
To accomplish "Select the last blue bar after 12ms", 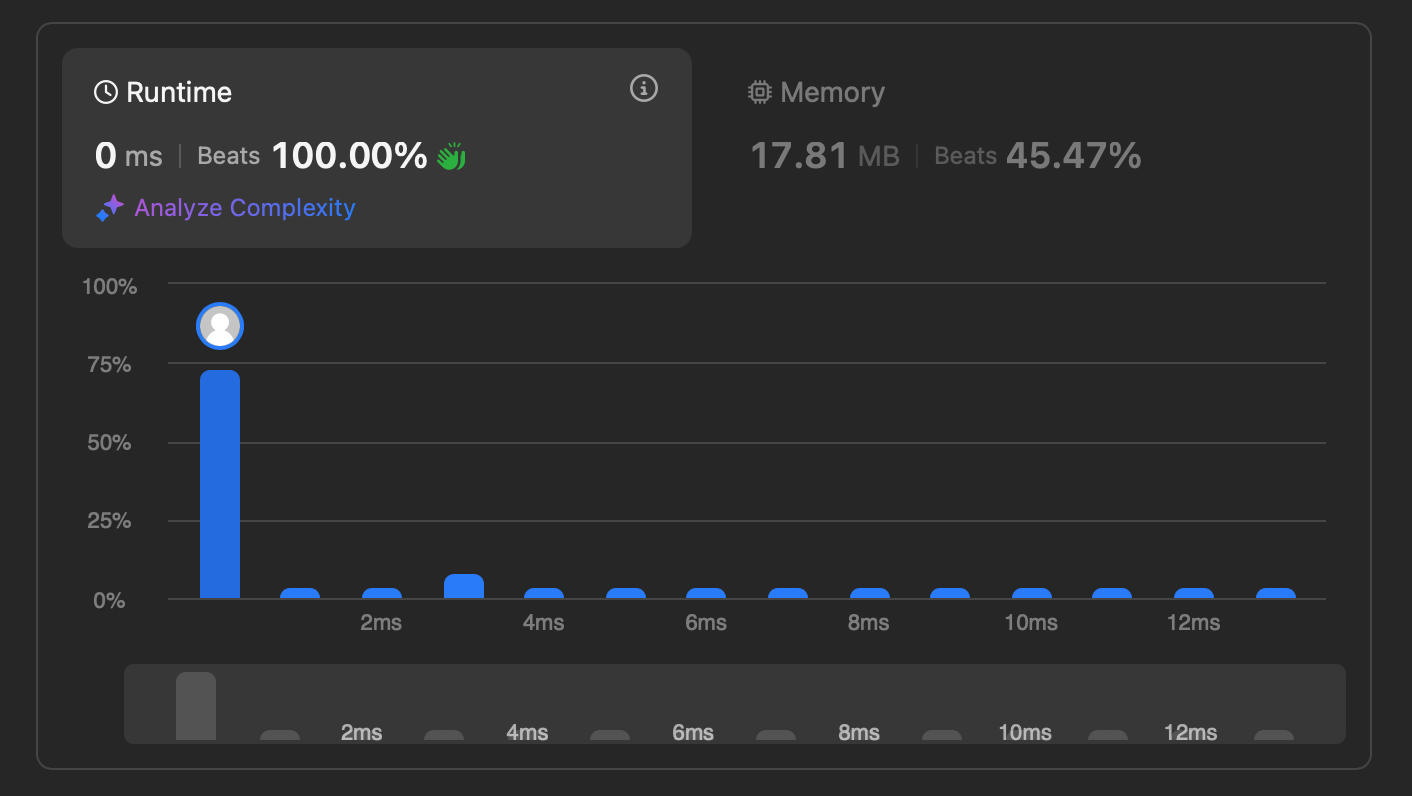I will tap(1276, 593).
